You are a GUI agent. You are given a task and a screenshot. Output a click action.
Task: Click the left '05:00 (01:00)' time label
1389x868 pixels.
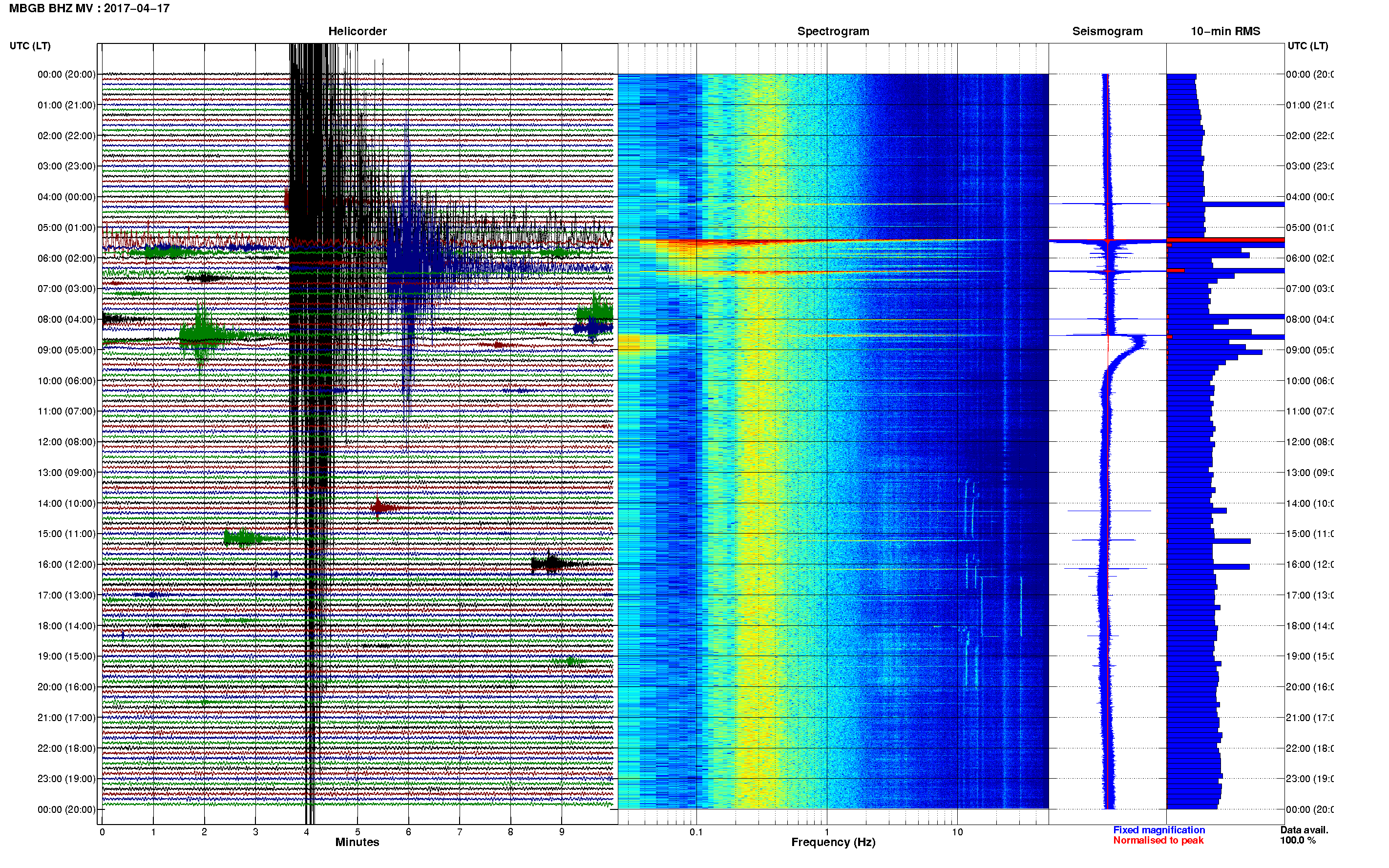(x=66, y=227)
